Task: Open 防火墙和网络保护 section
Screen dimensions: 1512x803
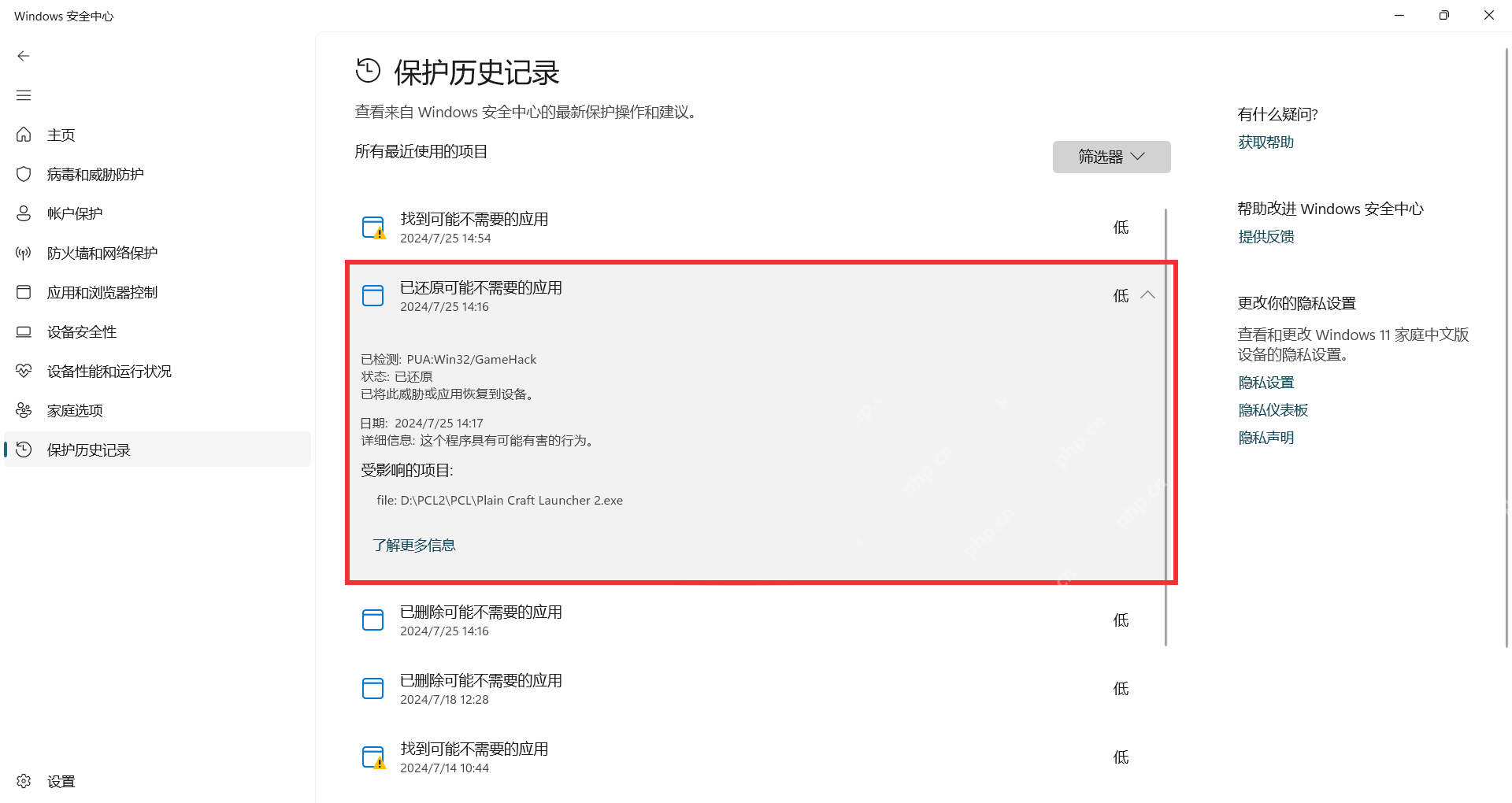Action: [x=157, y=253]
